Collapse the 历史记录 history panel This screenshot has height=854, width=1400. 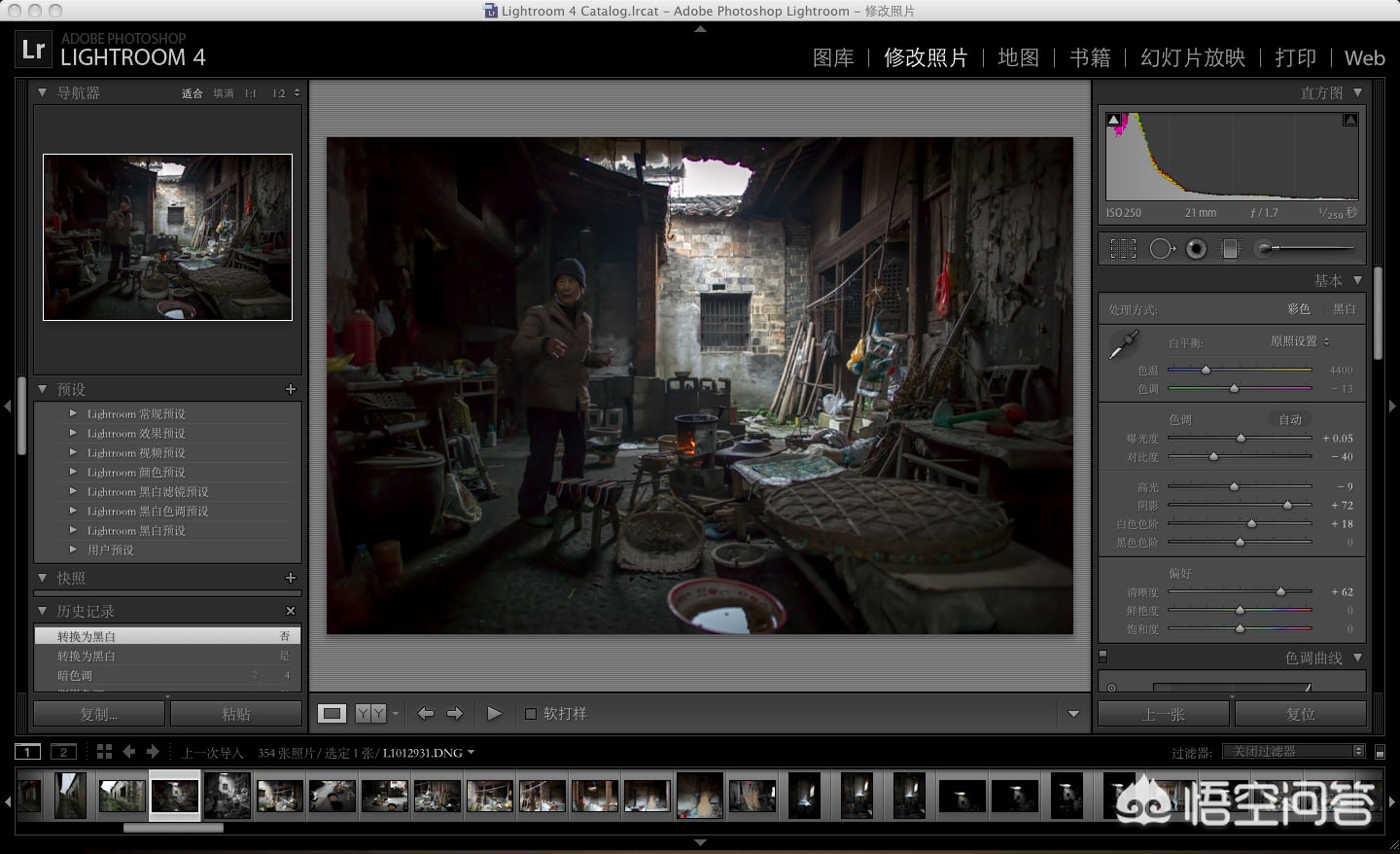pos(42,611)
